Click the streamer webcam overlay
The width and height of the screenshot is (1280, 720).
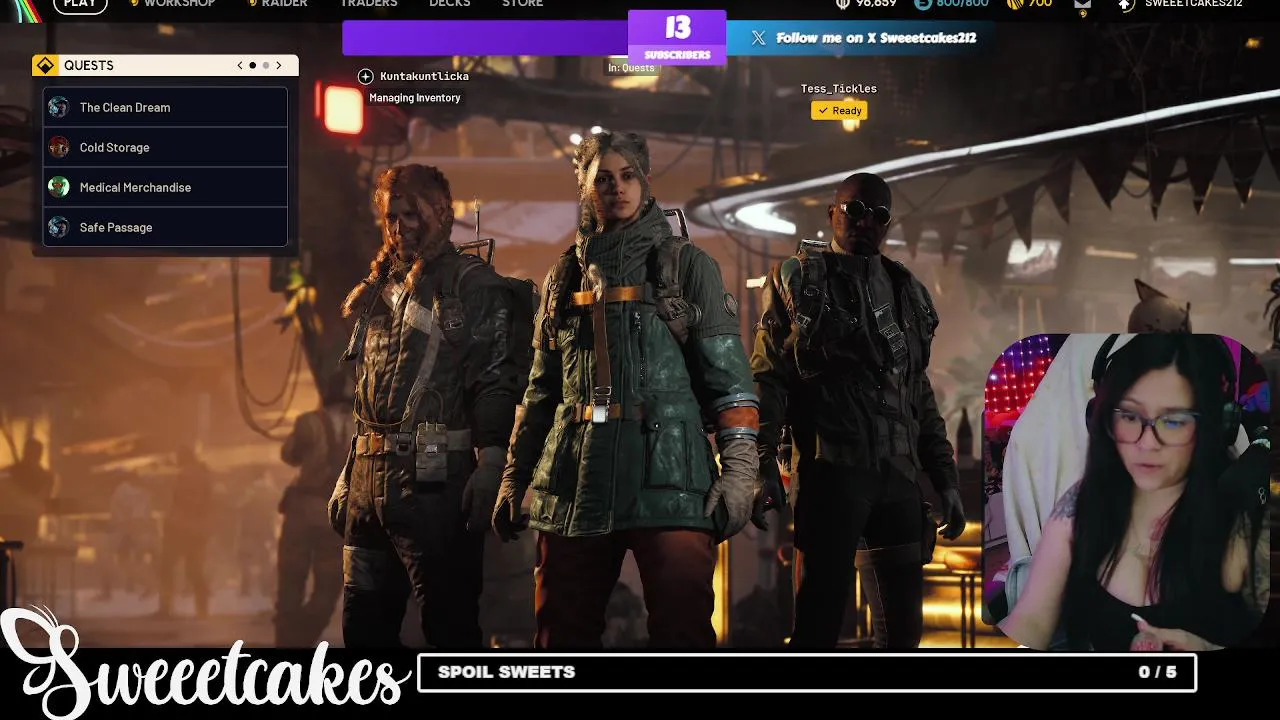click(1126, 492)
